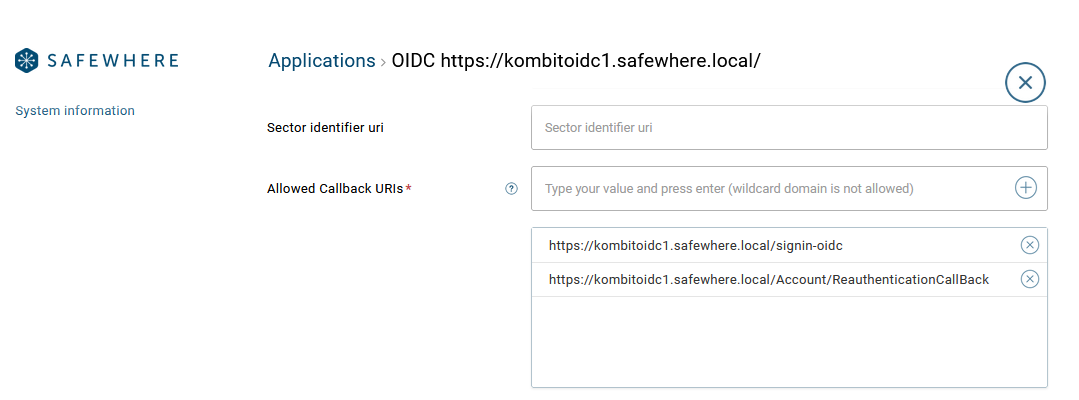Select the signin-oidc callback URI entry
This screenshot has width=1079, height=400.
(789, 245)
